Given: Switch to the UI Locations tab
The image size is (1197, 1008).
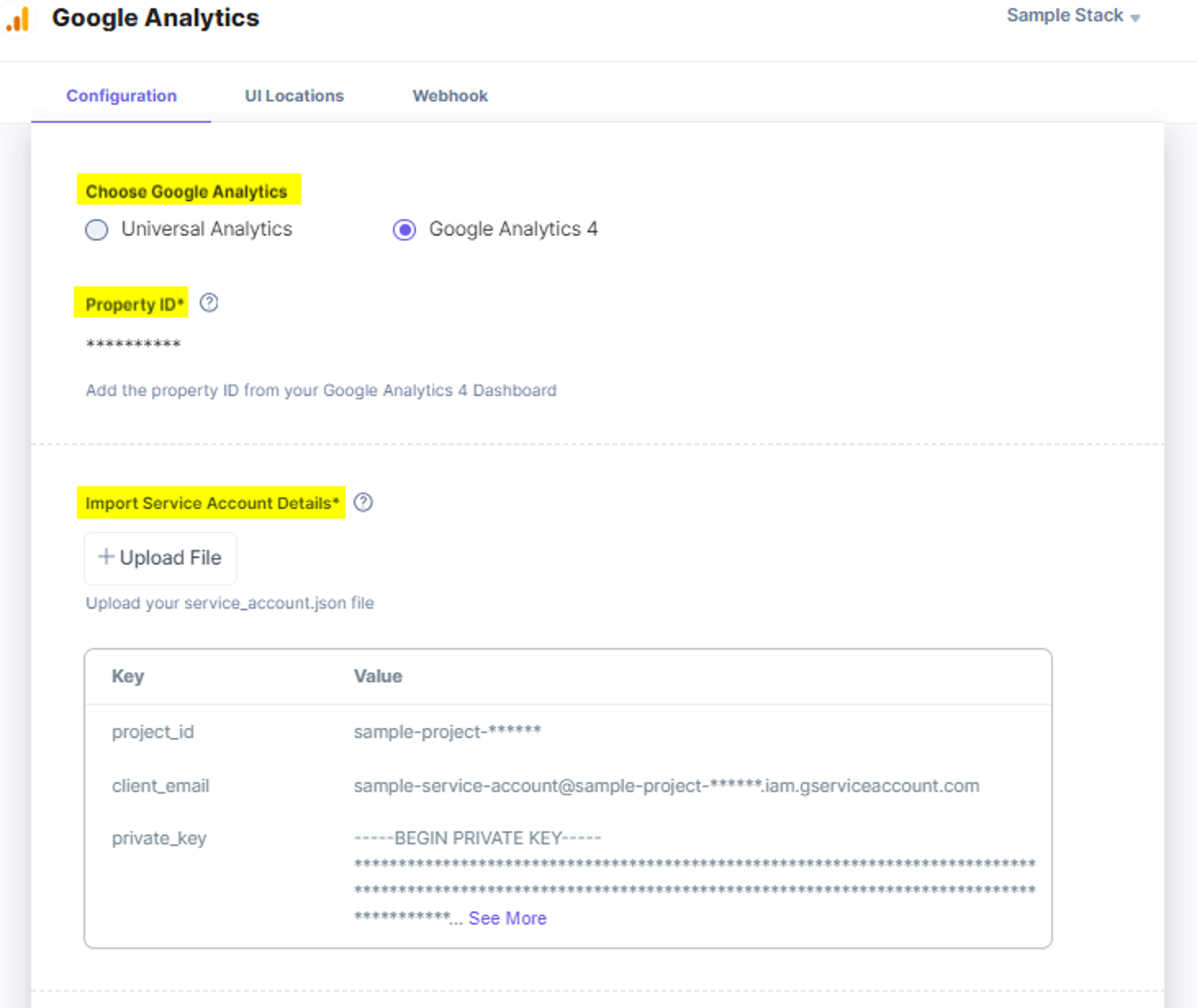Looking at the screenshot, I should (294, 96).
